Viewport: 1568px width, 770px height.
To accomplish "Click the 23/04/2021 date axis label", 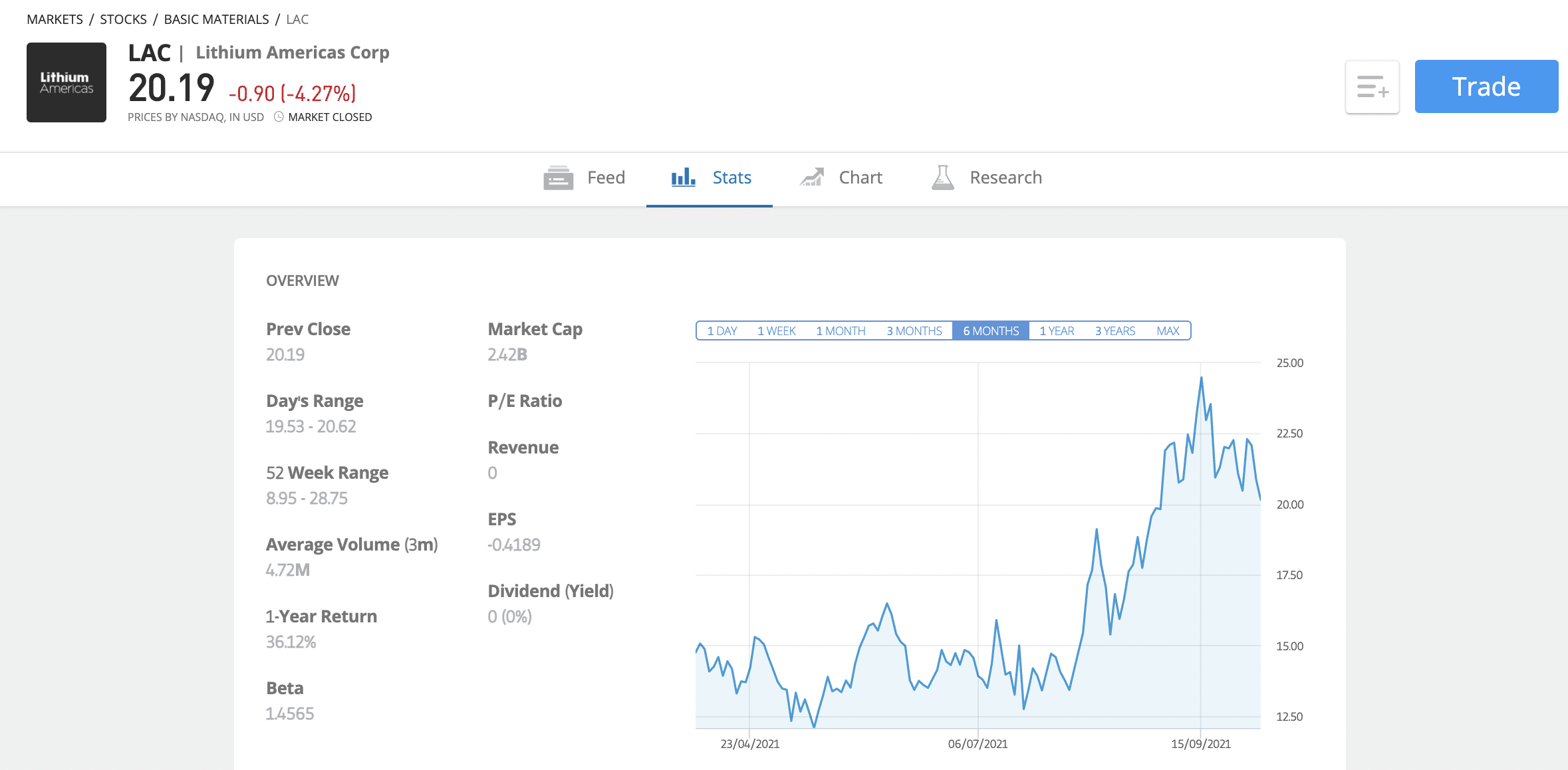I will 750,744.
